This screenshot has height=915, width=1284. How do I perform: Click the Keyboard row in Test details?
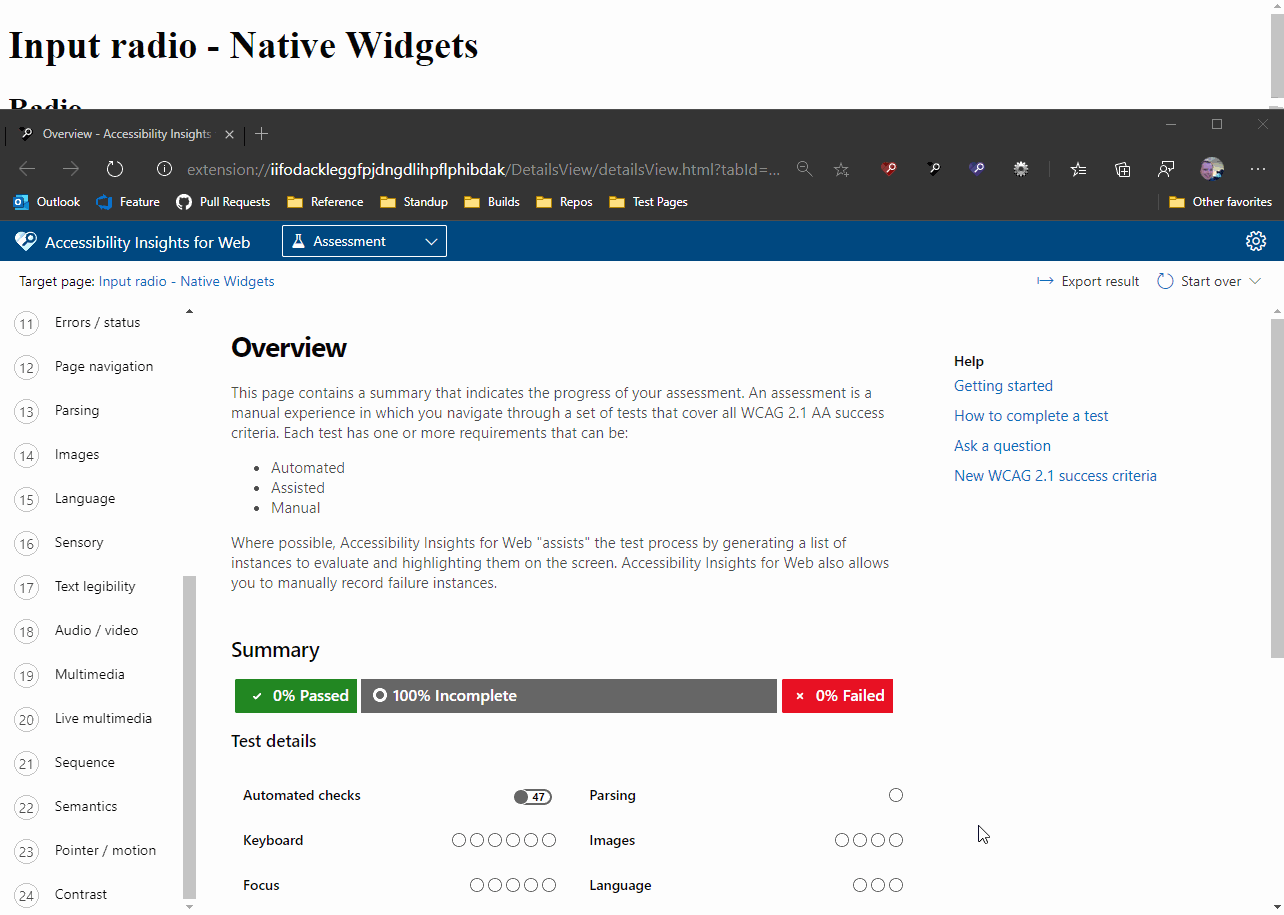point(399,840)
